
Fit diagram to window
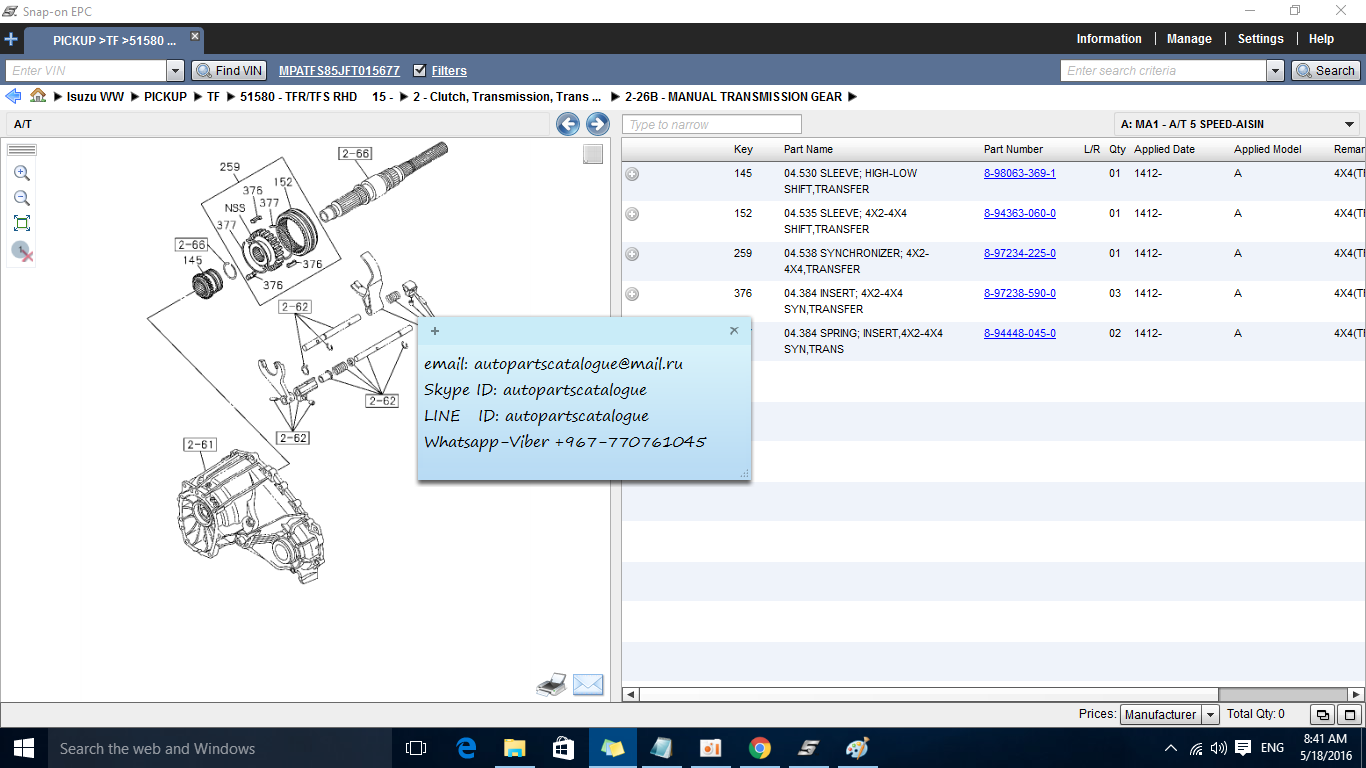(x=22, y=223)
